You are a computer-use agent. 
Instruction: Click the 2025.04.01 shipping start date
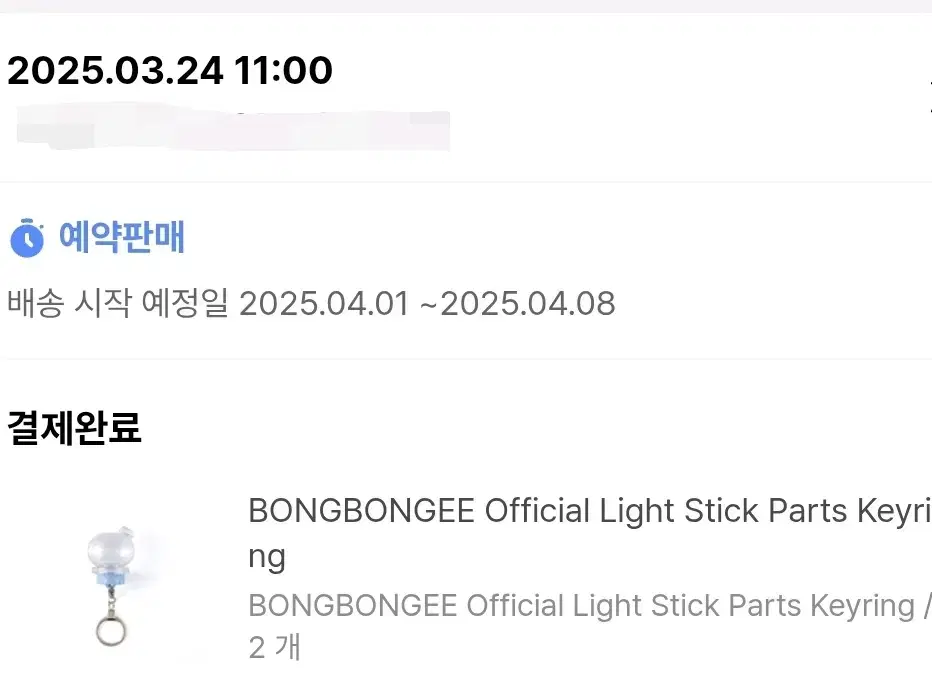tap(325, 304)
